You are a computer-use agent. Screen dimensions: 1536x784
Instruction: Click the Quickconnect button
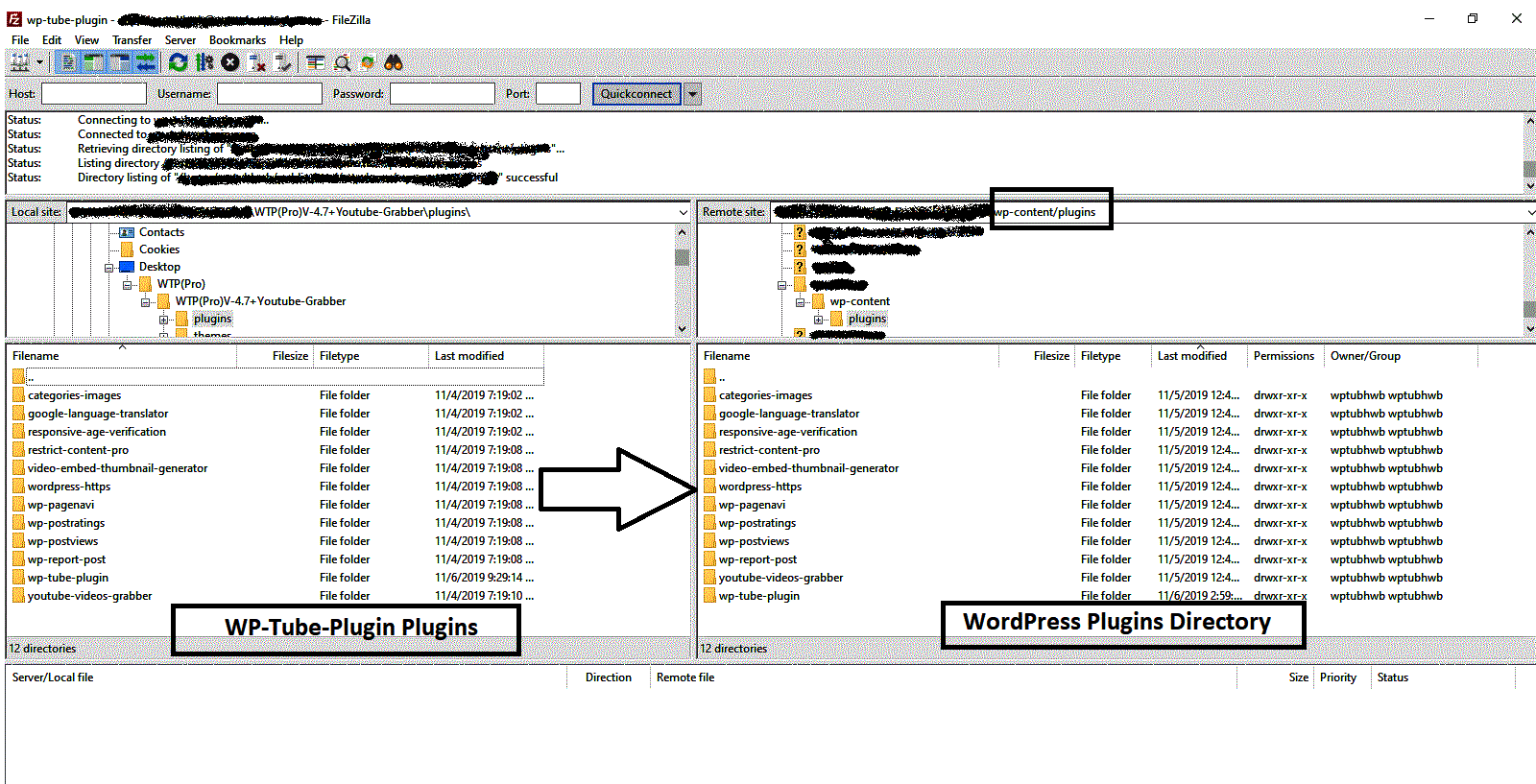pos(636,93)
